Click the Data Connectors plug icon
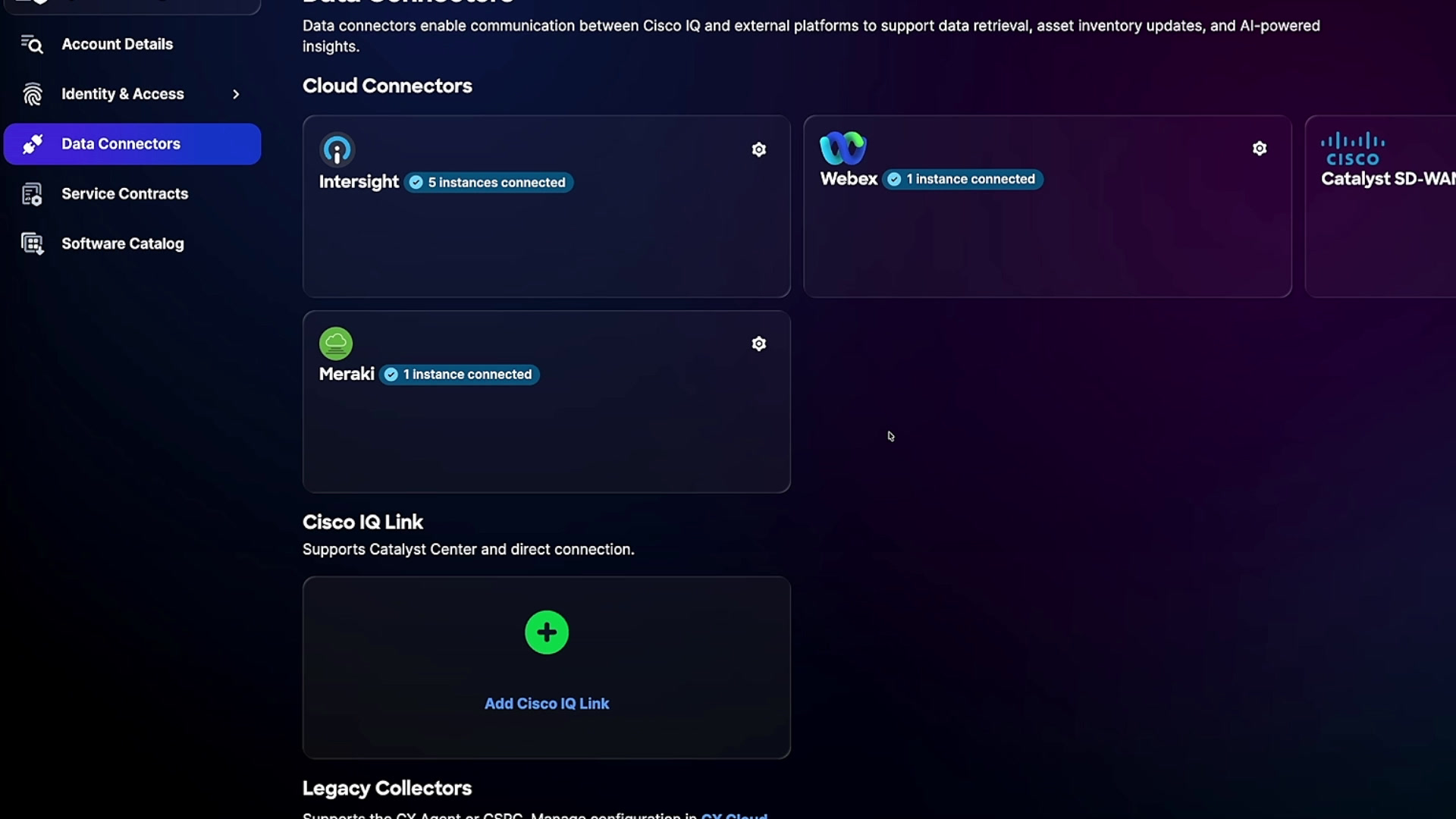1456x819 pixels. (x=32, y=144)
